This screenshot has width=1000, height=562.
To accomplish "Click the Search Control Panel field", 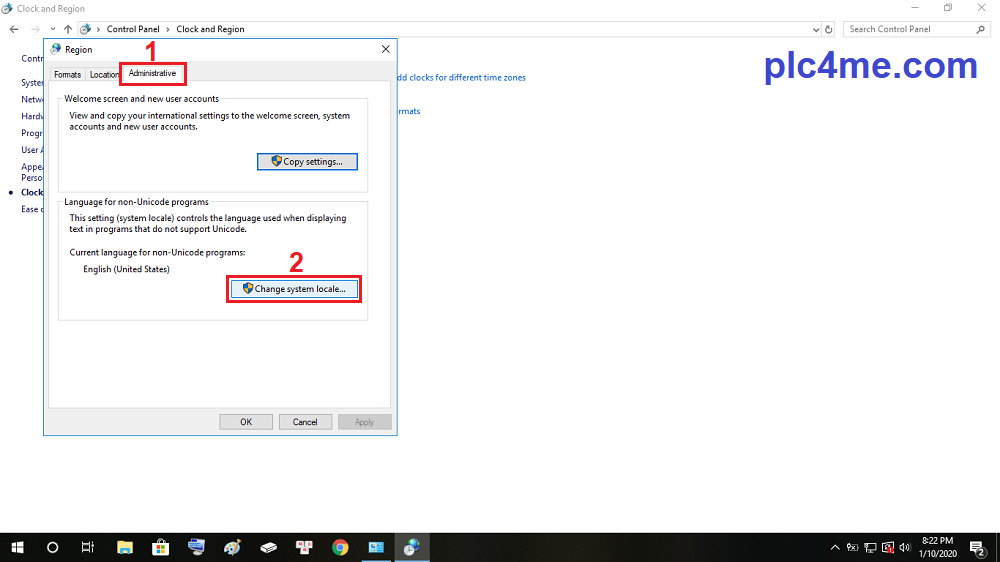I will click(x=908, y=29).
